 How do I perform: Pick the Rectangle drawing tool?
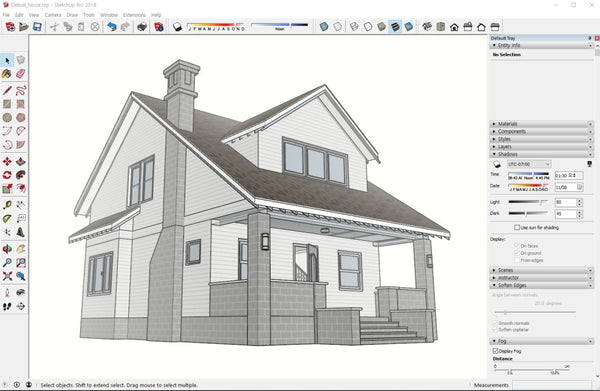[7, 104]
